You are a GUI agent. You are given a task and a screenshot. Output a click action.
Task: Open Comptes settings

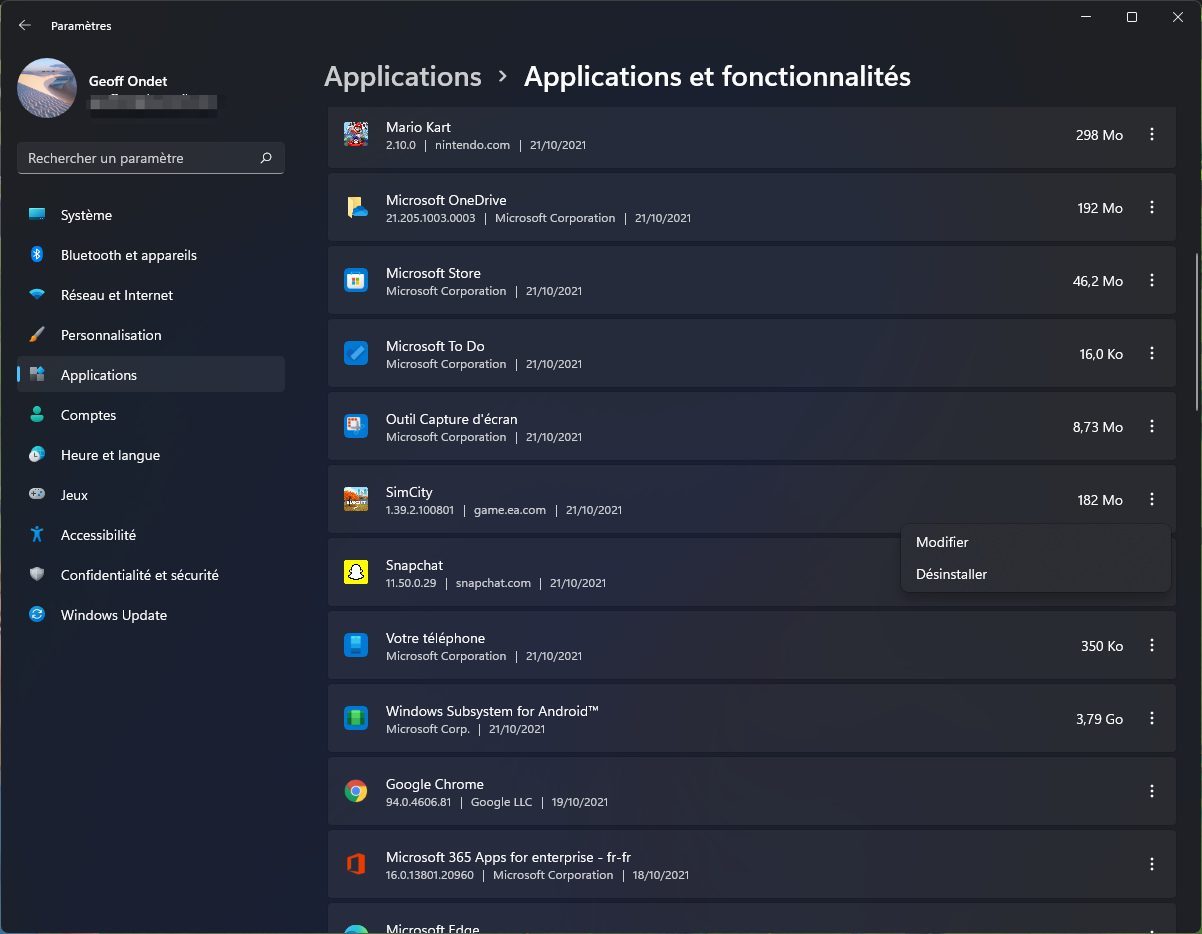click(151, 415)
